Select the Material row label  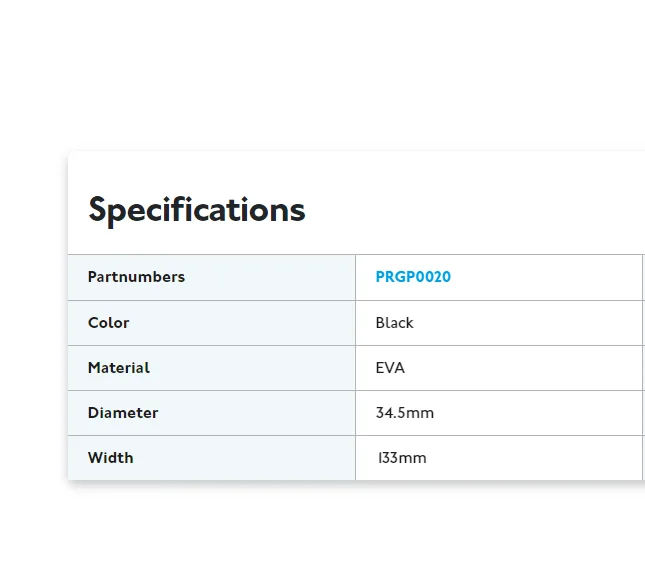(x=119, y=368)
